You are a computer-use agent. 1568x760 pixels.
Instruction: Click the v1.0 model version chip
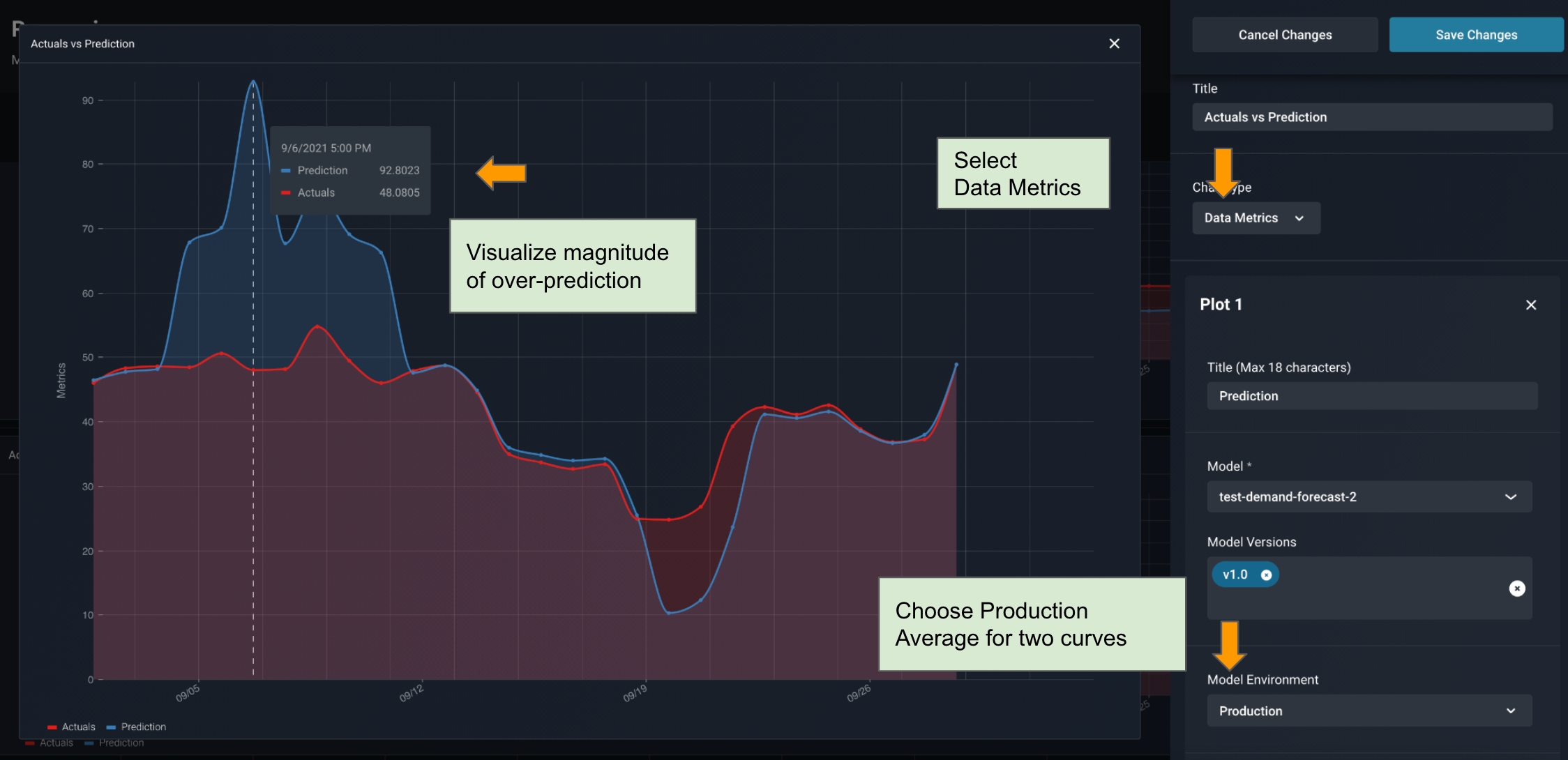[1235, 575]
